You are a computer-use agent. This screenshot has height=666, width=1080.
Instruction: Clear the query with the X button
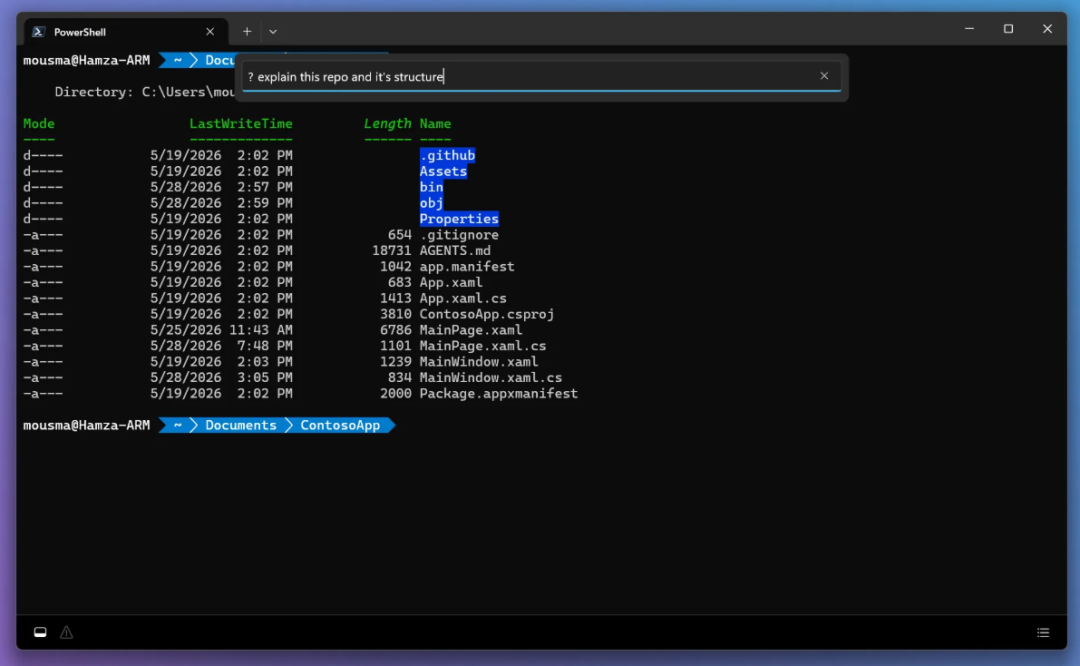point(824,76)
